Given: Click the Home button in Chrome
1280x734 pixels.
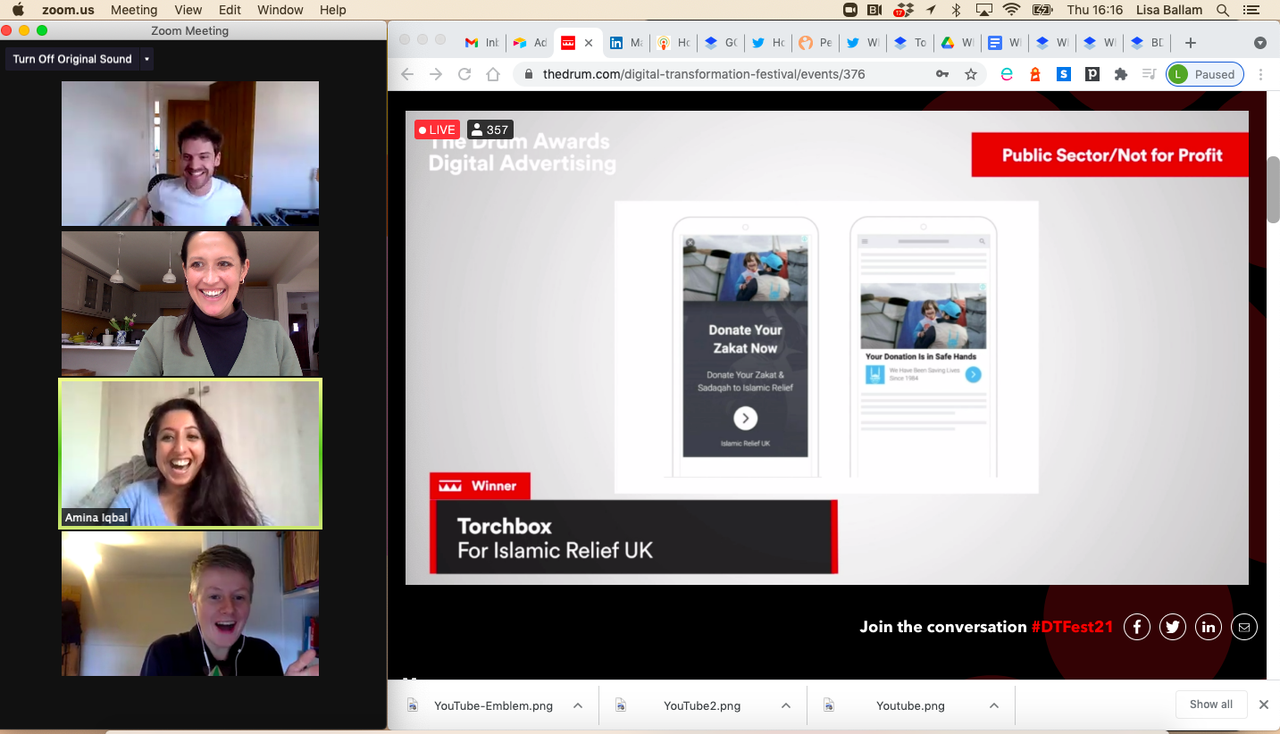Looking at the screenshot, I should pos(493,74).
